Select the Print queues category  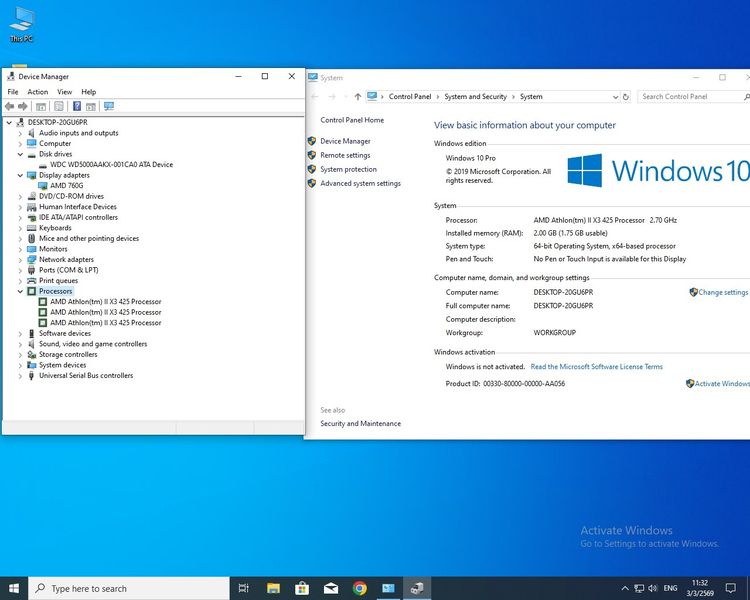[58, 281]
